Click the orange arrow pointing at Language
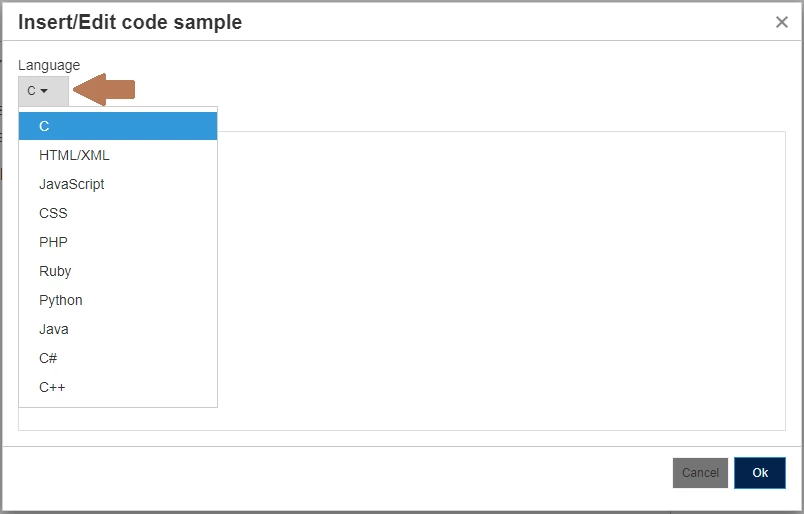This screenshot has height=514, width=804. coord(104,90)
